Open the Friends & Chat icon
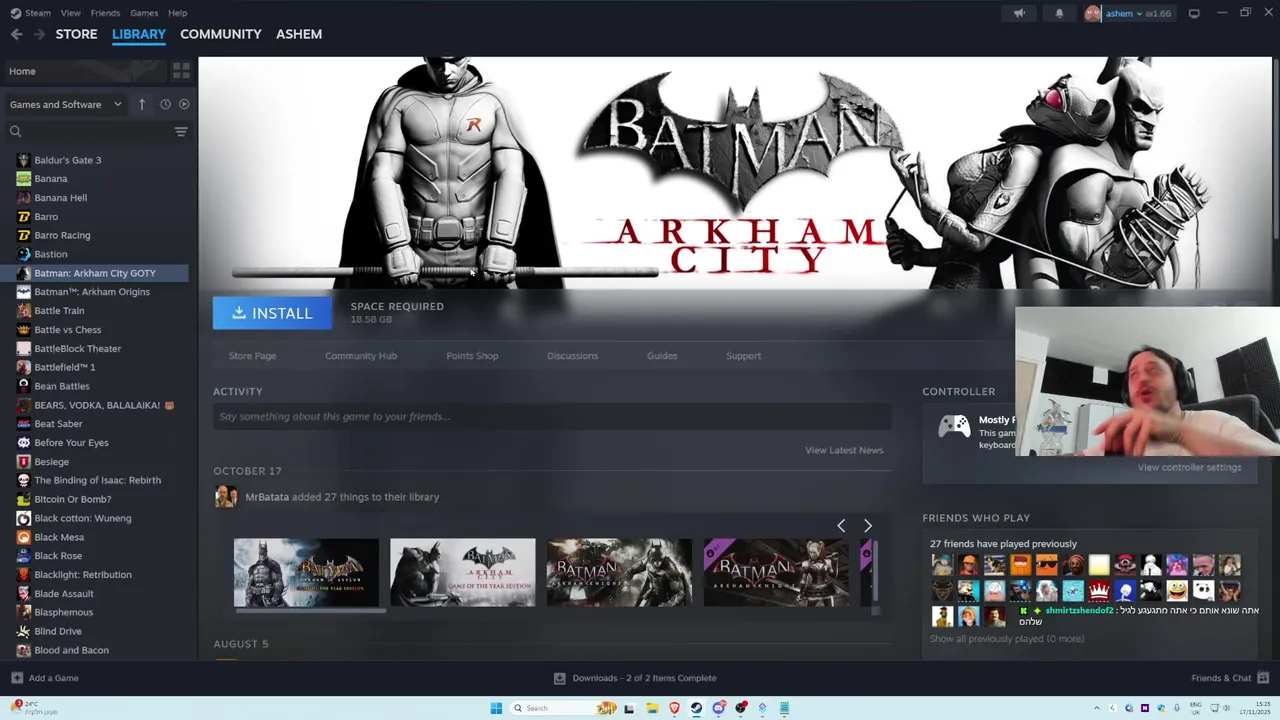The height and width of the screenshot is (720, 1280). click(1262, 678)
